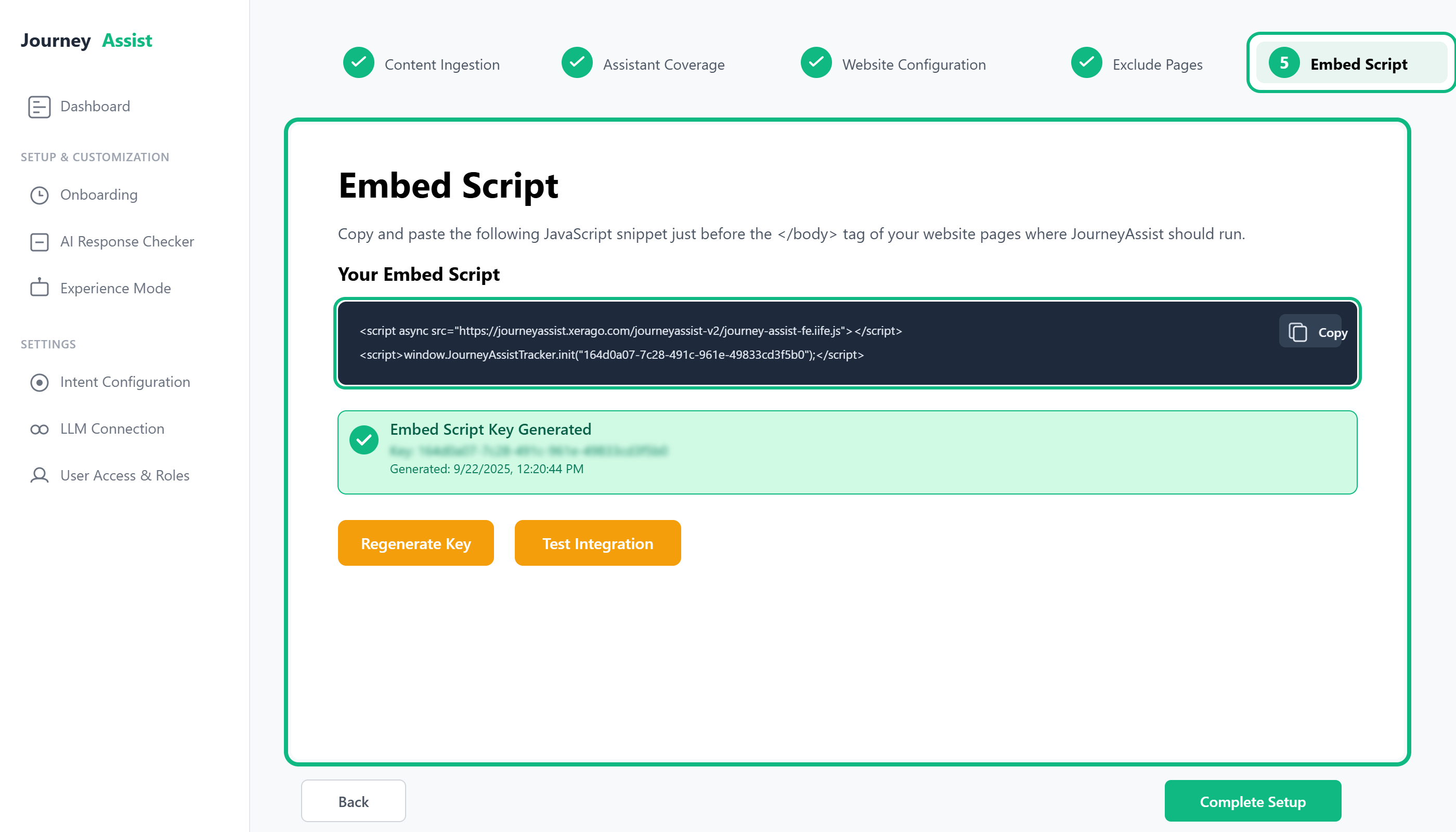Click the LLM Connection infinity icon
The image size is (1456, 832).
(40, 429)
